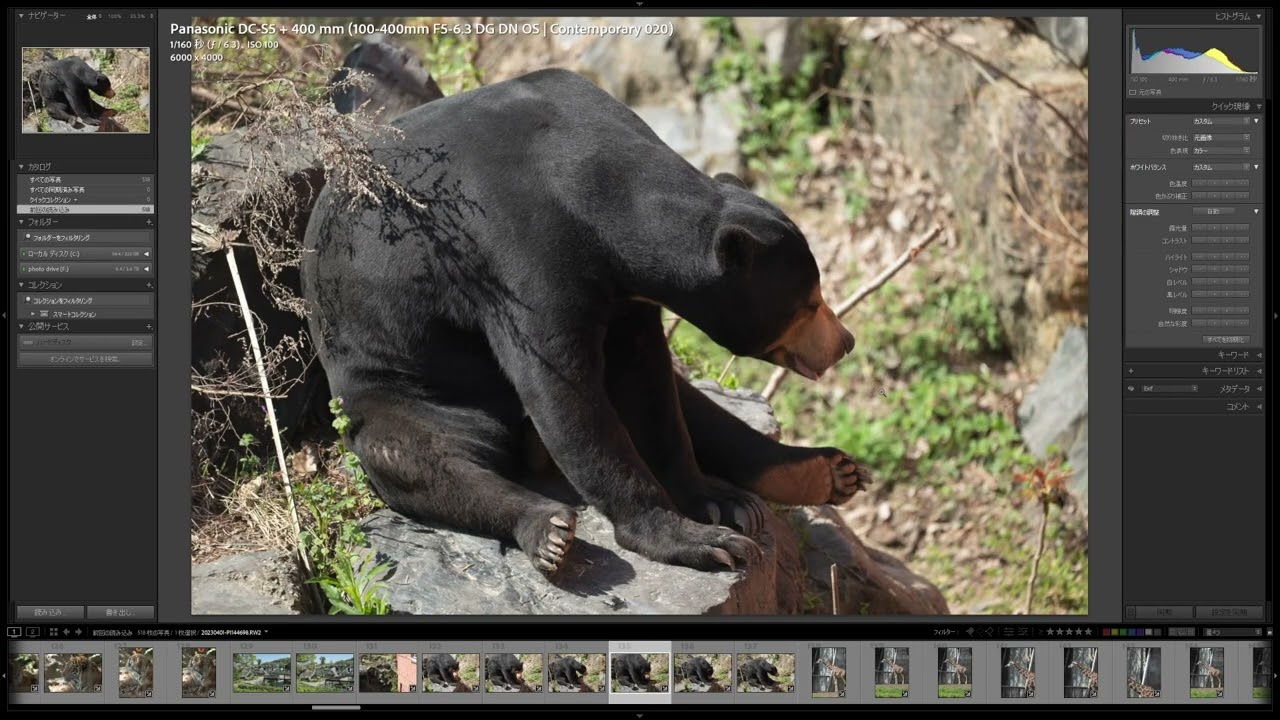
Task: Add keyword with キーワードリスト plus icon
Action: [x=1131, y=371]
